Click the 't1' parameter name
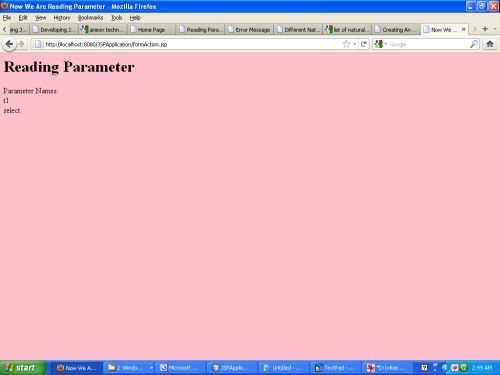 pyautogui.click(x=6, y=100)
